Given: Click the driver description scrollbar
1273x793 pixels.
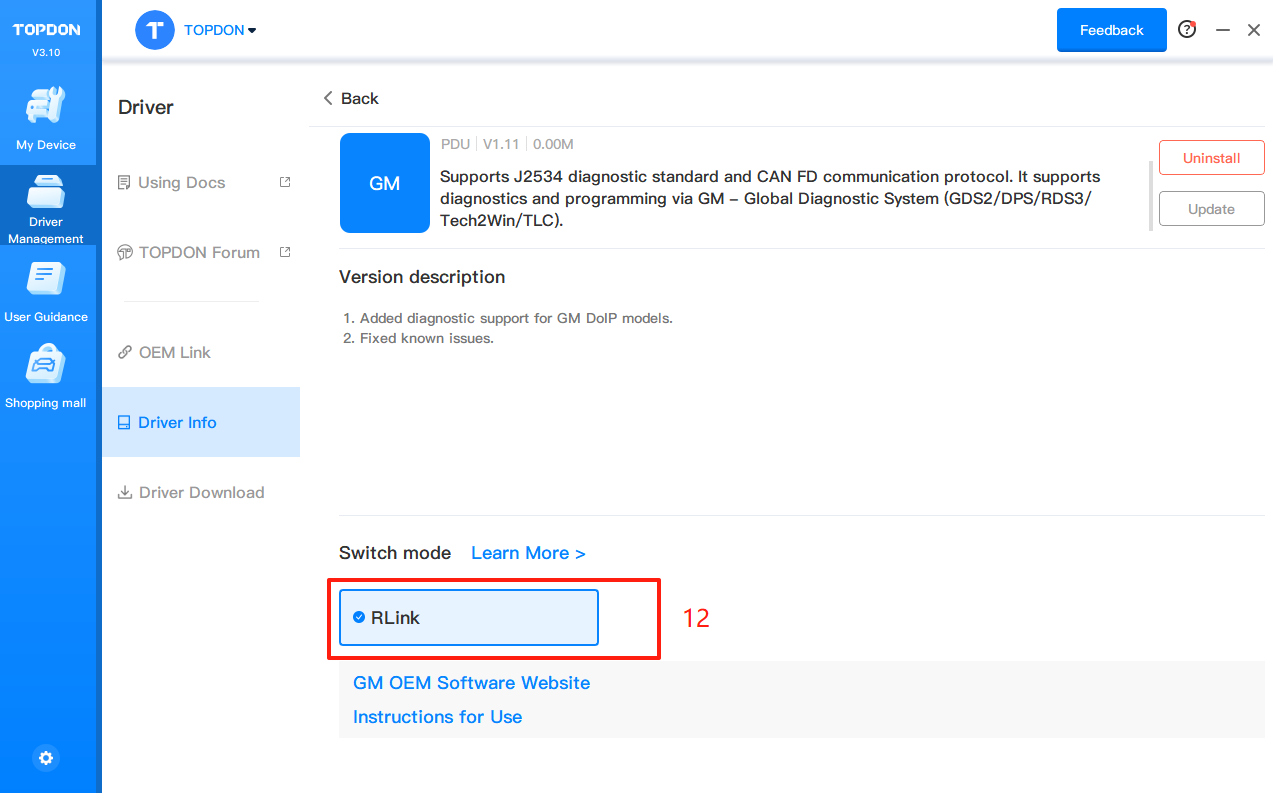Looking at the screenshot, I should [1151, 195].
